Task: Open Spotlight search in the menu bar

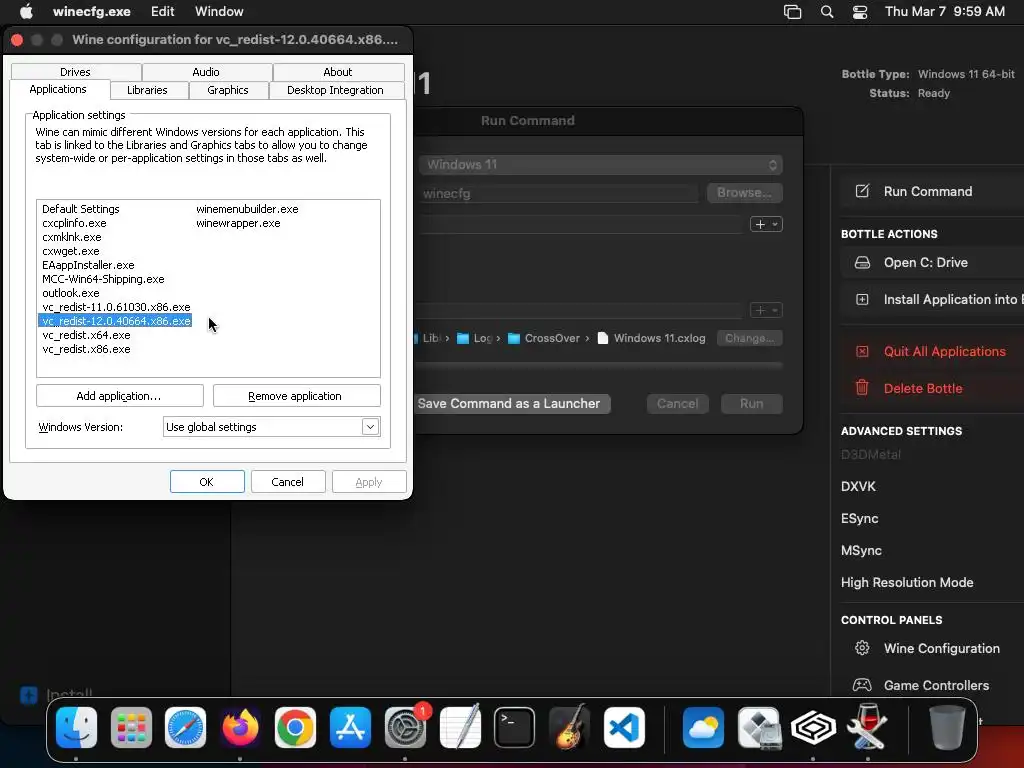Action: click(827, 12)
